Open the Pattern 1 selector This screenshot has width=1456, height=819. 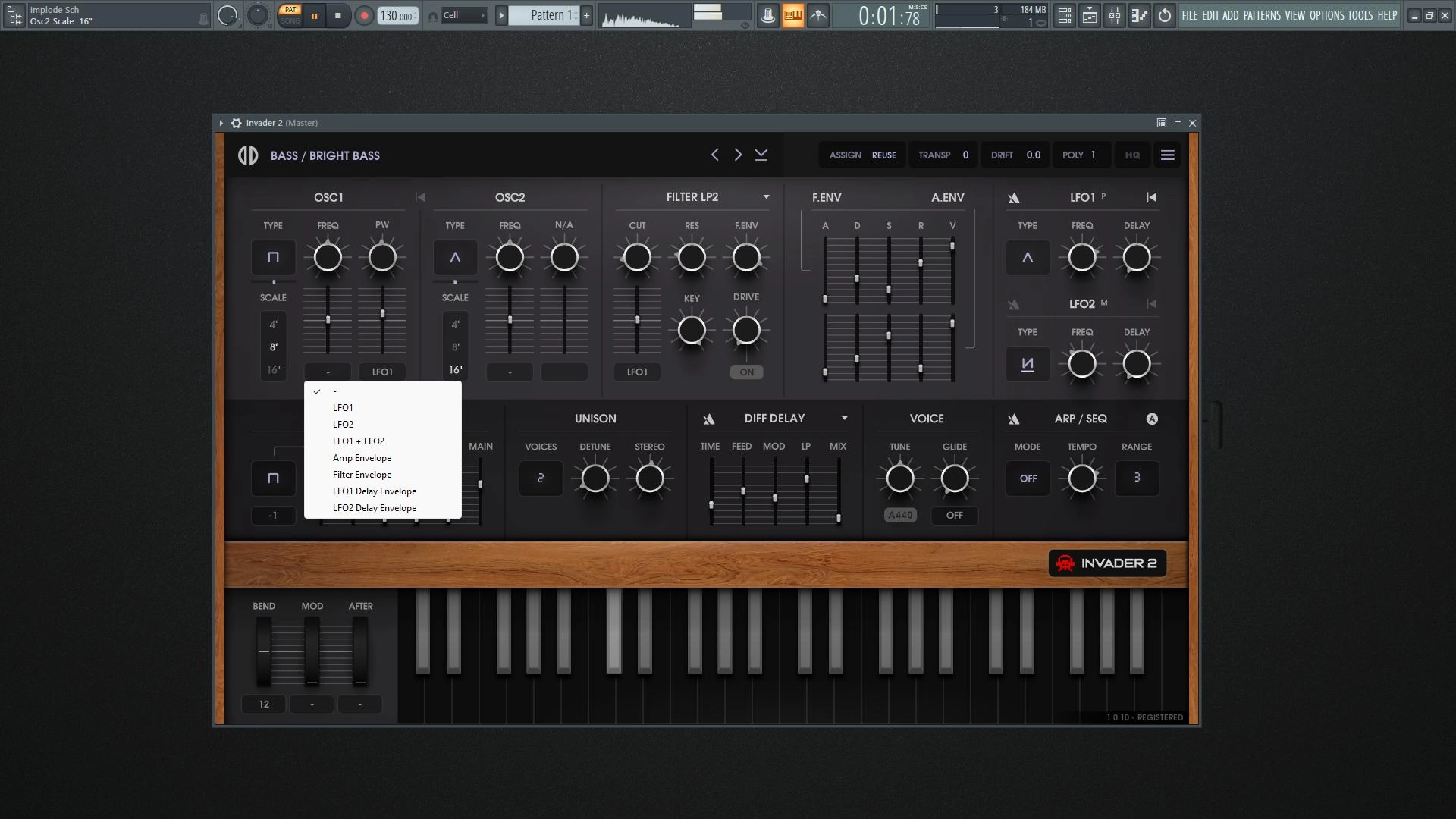click(x=544, y=15)
